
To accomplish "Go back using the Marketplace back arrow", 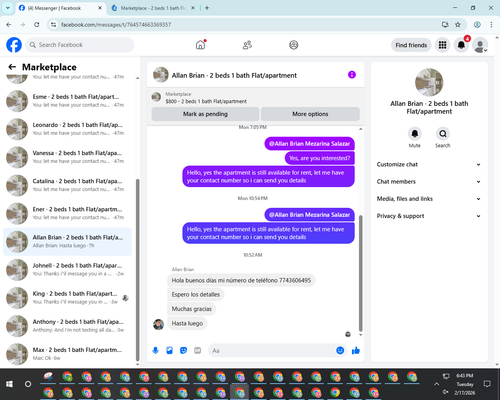I will pos(12,67).
